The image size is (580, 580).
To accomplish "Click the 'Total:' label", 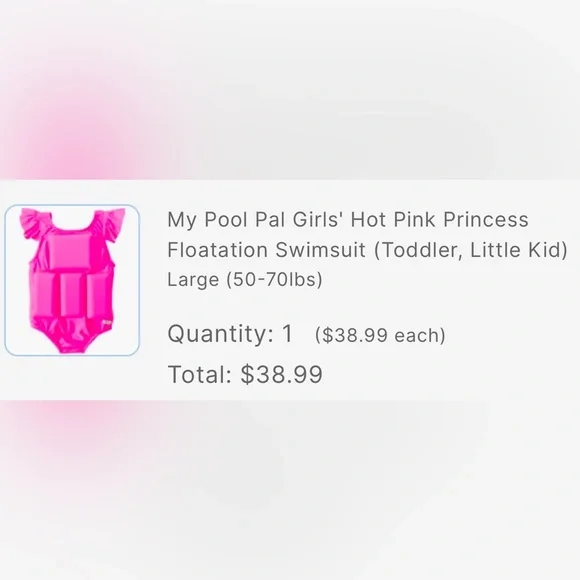I will (200, 374).
